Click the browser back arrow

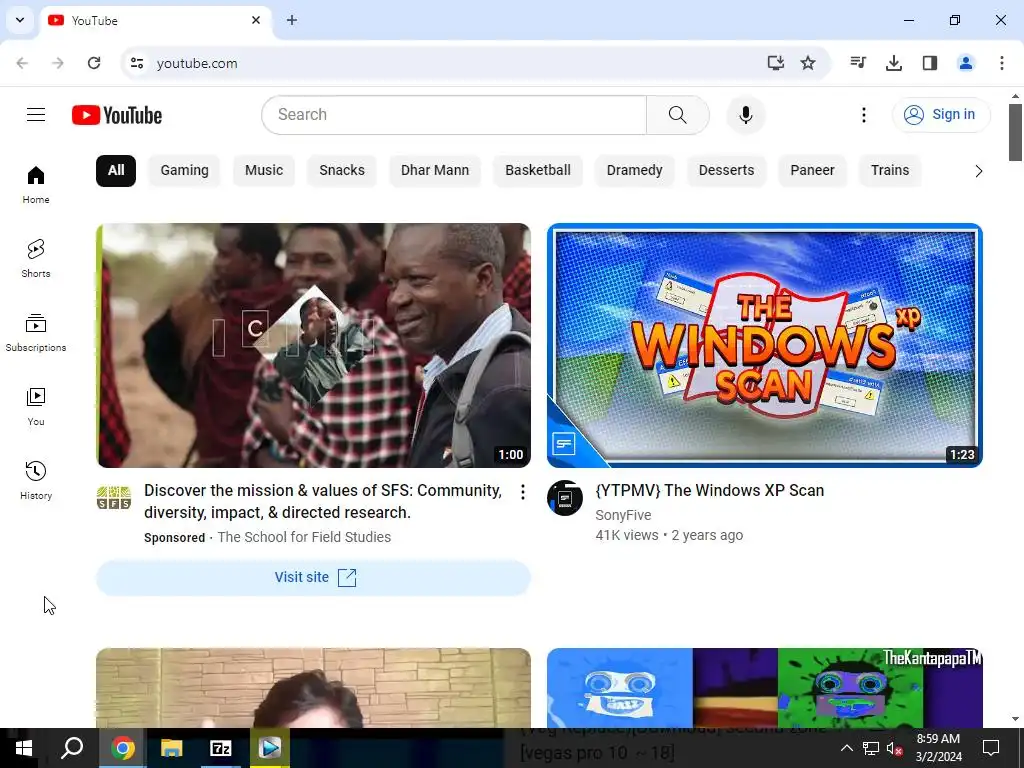[x=22, y=63]
